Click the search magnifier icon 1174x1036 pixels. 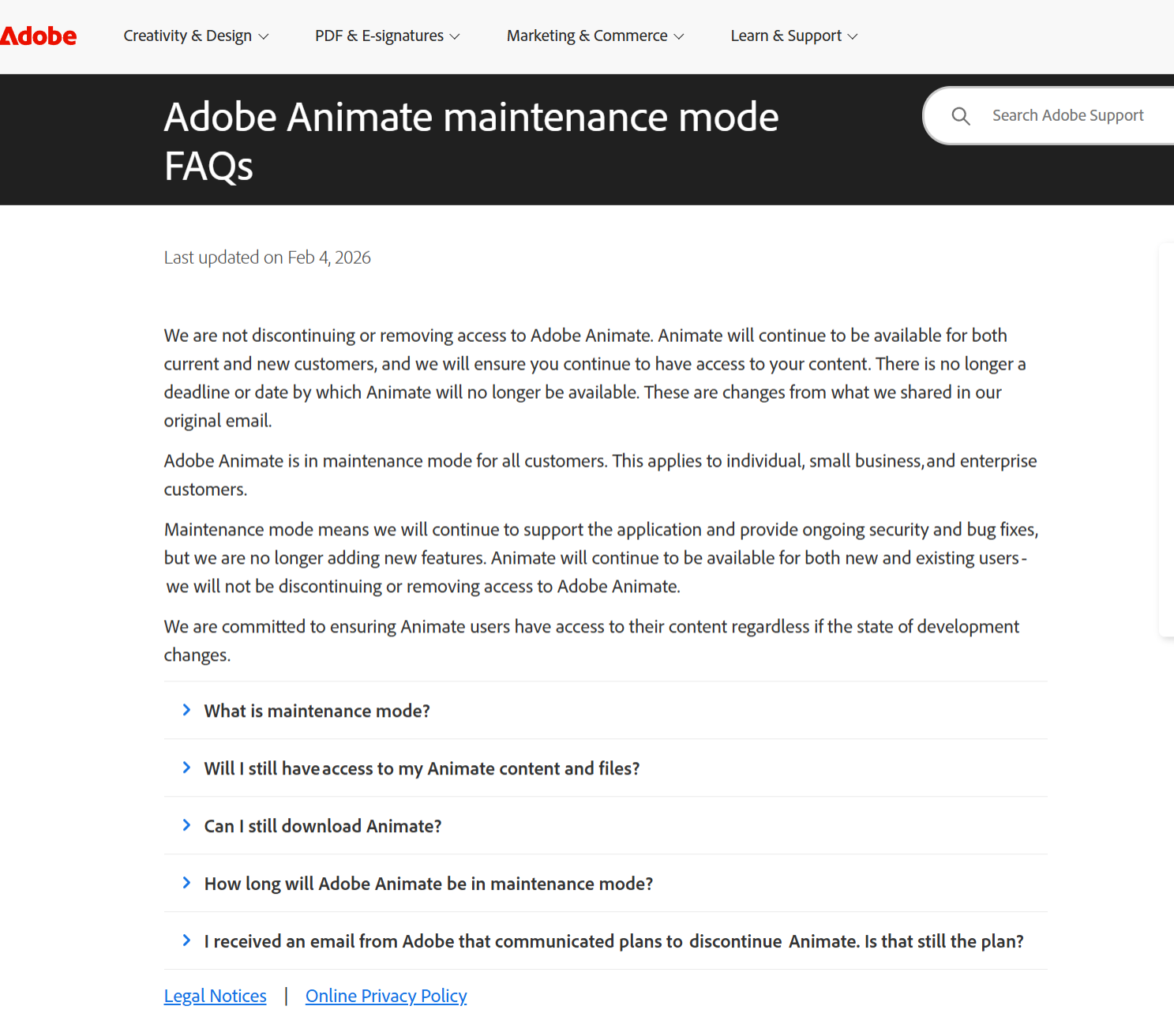click(x=960, y=116)
